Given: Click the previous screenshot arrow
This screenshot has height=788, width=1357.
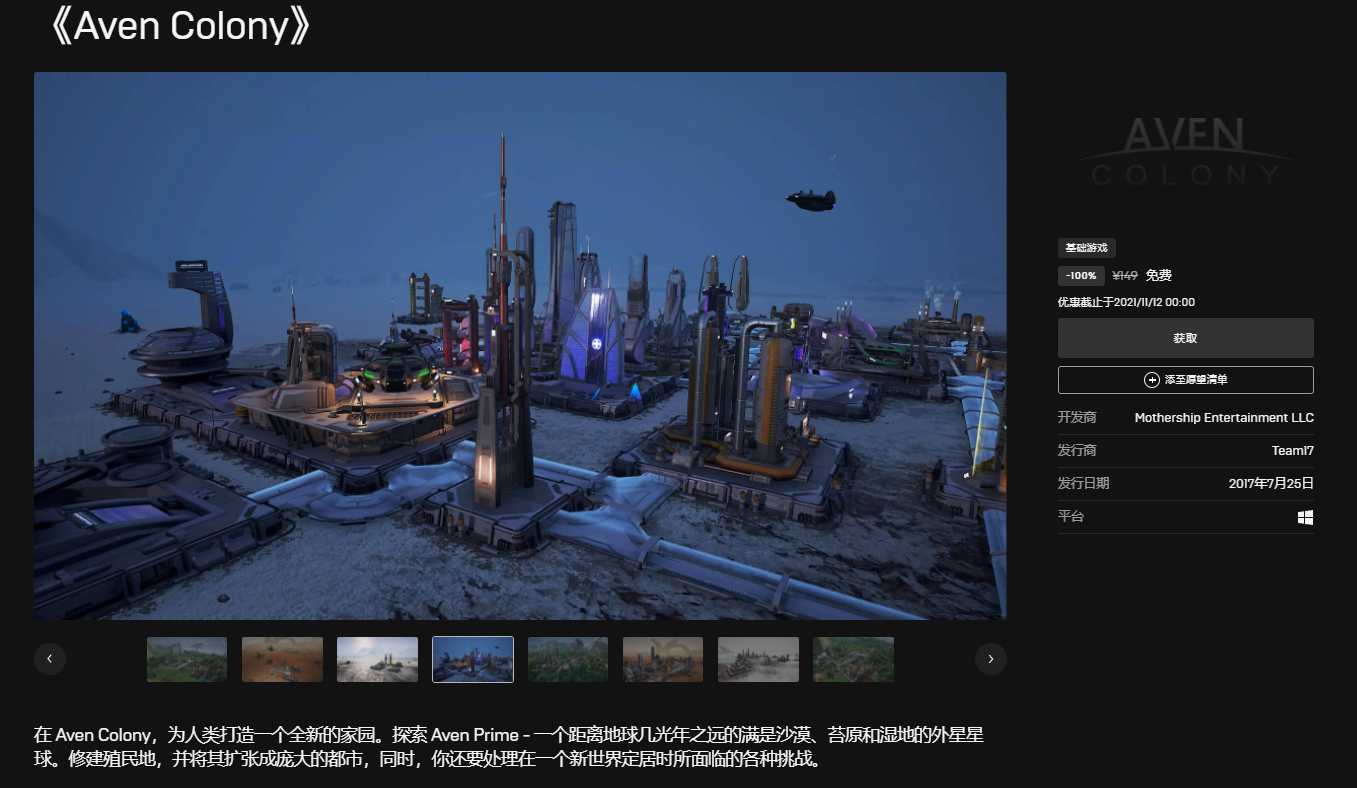Looking at the screenshot, I should [50, 659].
